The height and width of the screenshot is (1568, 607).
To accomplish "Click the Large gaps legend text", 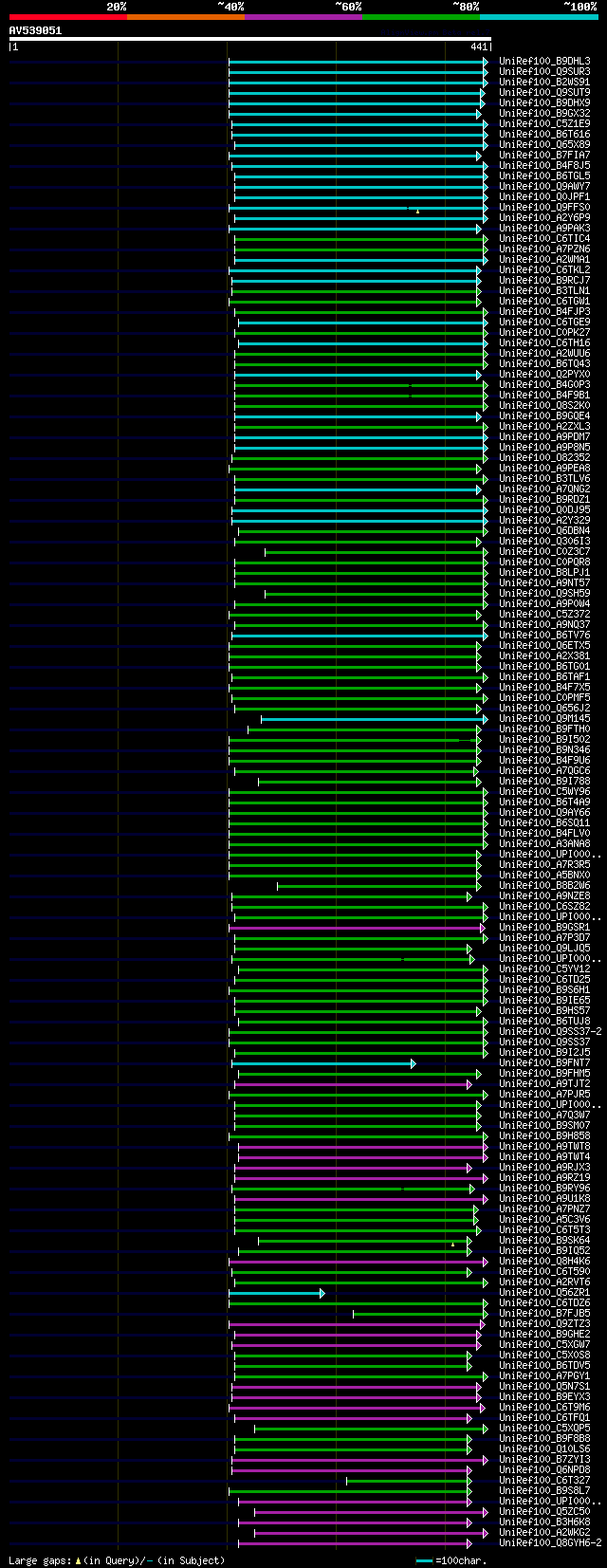I will pyautogui.click(x=117, y=1560).
